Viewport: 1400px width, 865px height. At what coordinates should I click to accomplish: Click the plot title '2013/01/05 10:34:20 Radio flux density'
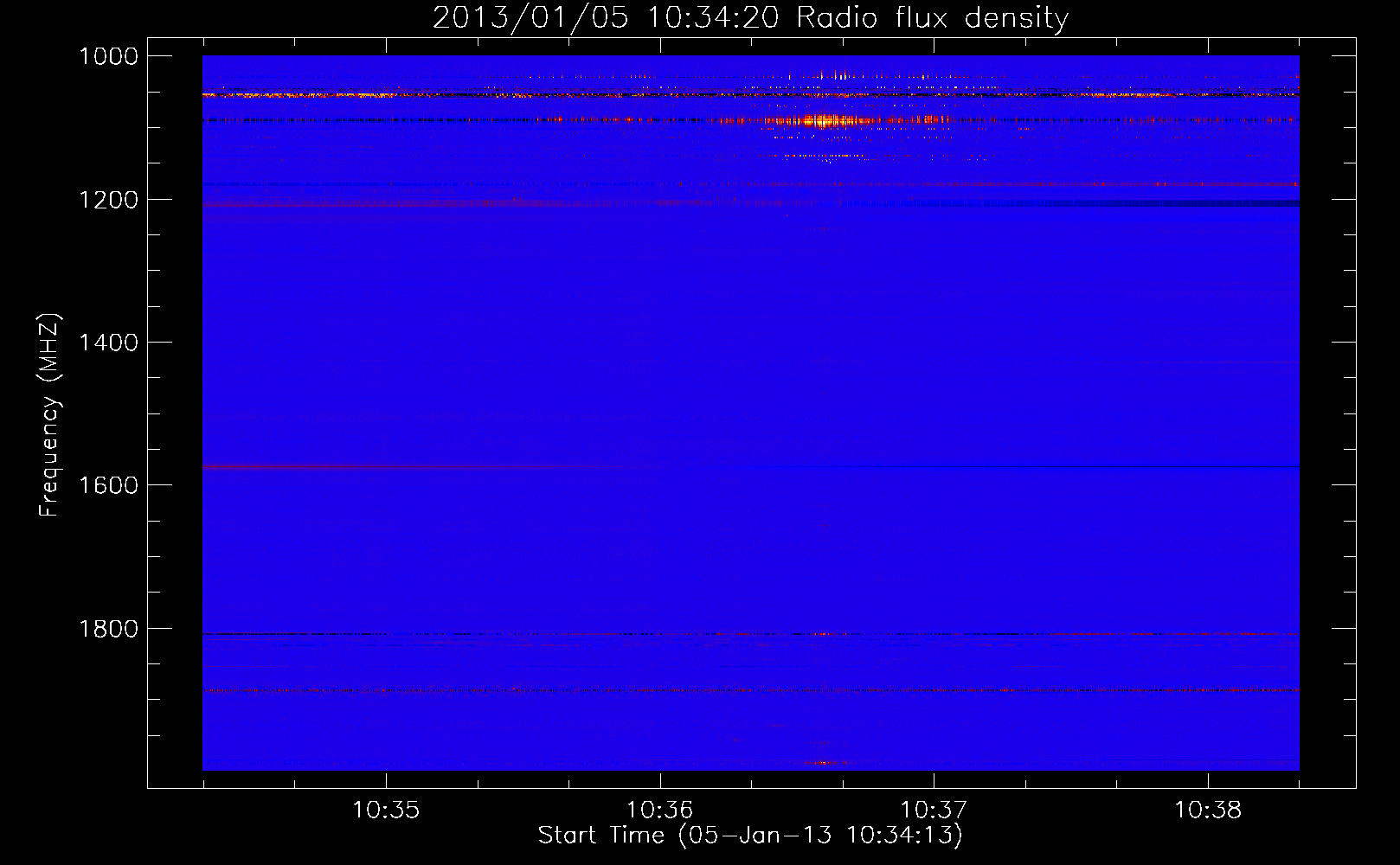click(750, 17)
